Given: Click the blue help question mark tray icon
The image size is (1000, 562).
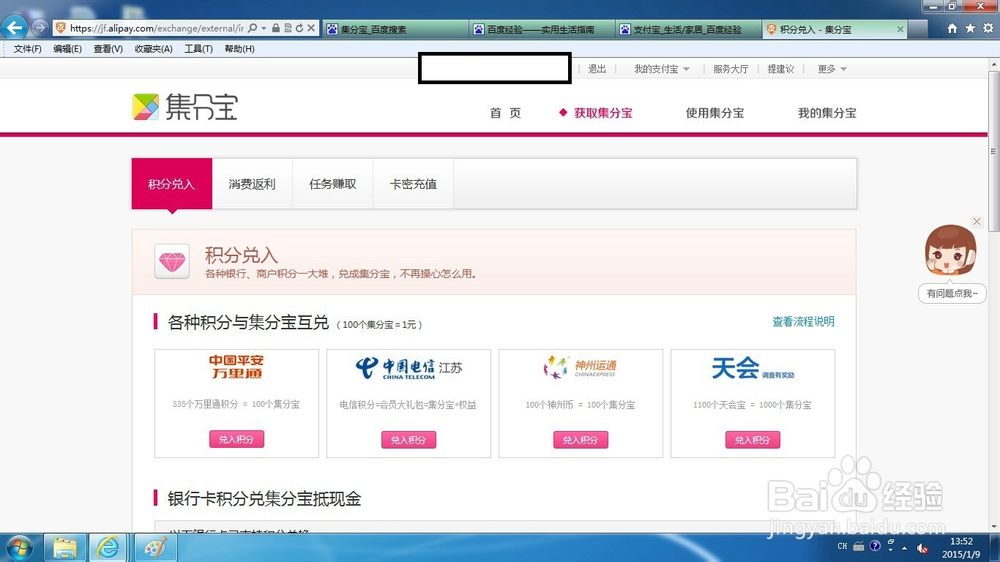Looking at the screenshot, I should (875, 546).
